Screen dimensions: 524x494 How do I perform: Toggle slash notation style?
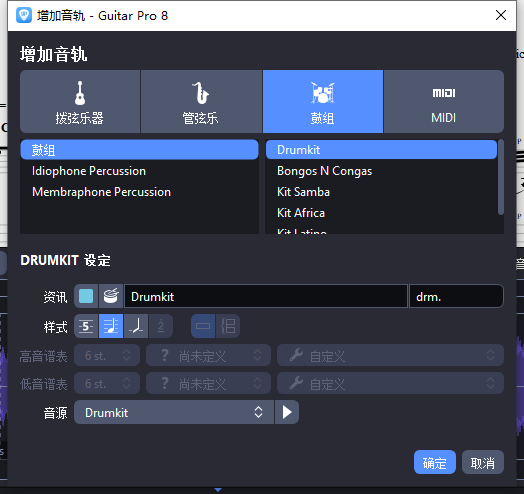[136, 326]
